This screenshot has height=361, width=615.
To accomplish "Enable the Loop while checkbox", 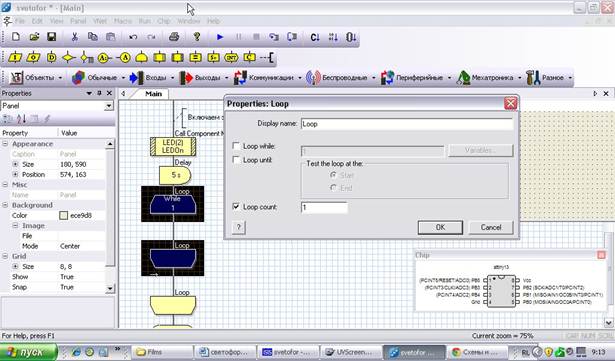I will (x=236, y=146).
